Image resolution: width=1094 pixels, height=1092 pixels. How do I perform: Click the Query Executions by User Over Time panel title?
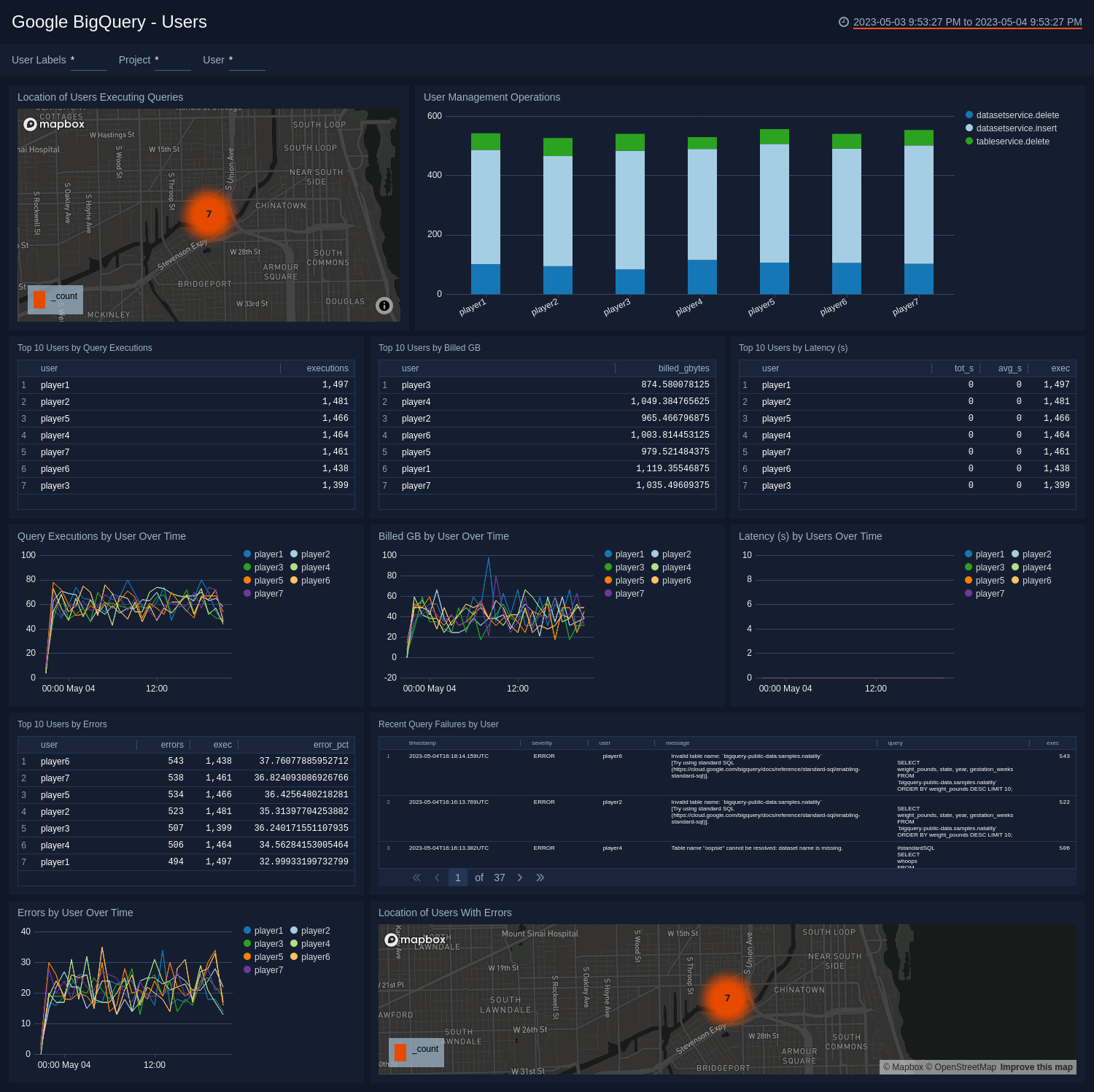click(101, 536)
